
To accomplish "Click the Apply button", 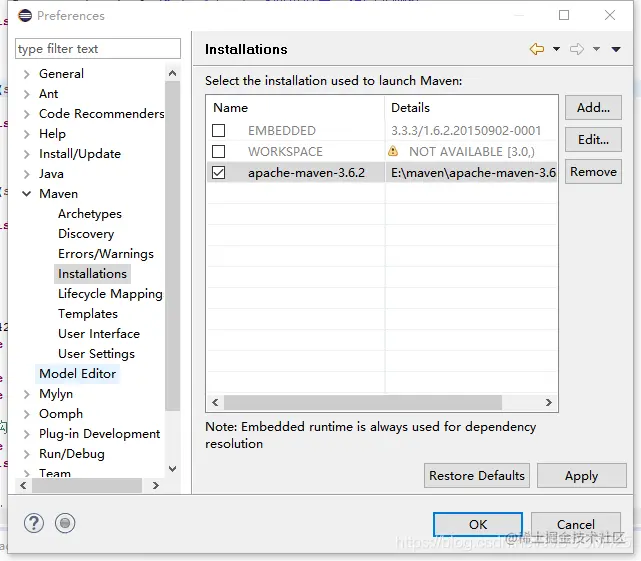I will coord(581,476).
